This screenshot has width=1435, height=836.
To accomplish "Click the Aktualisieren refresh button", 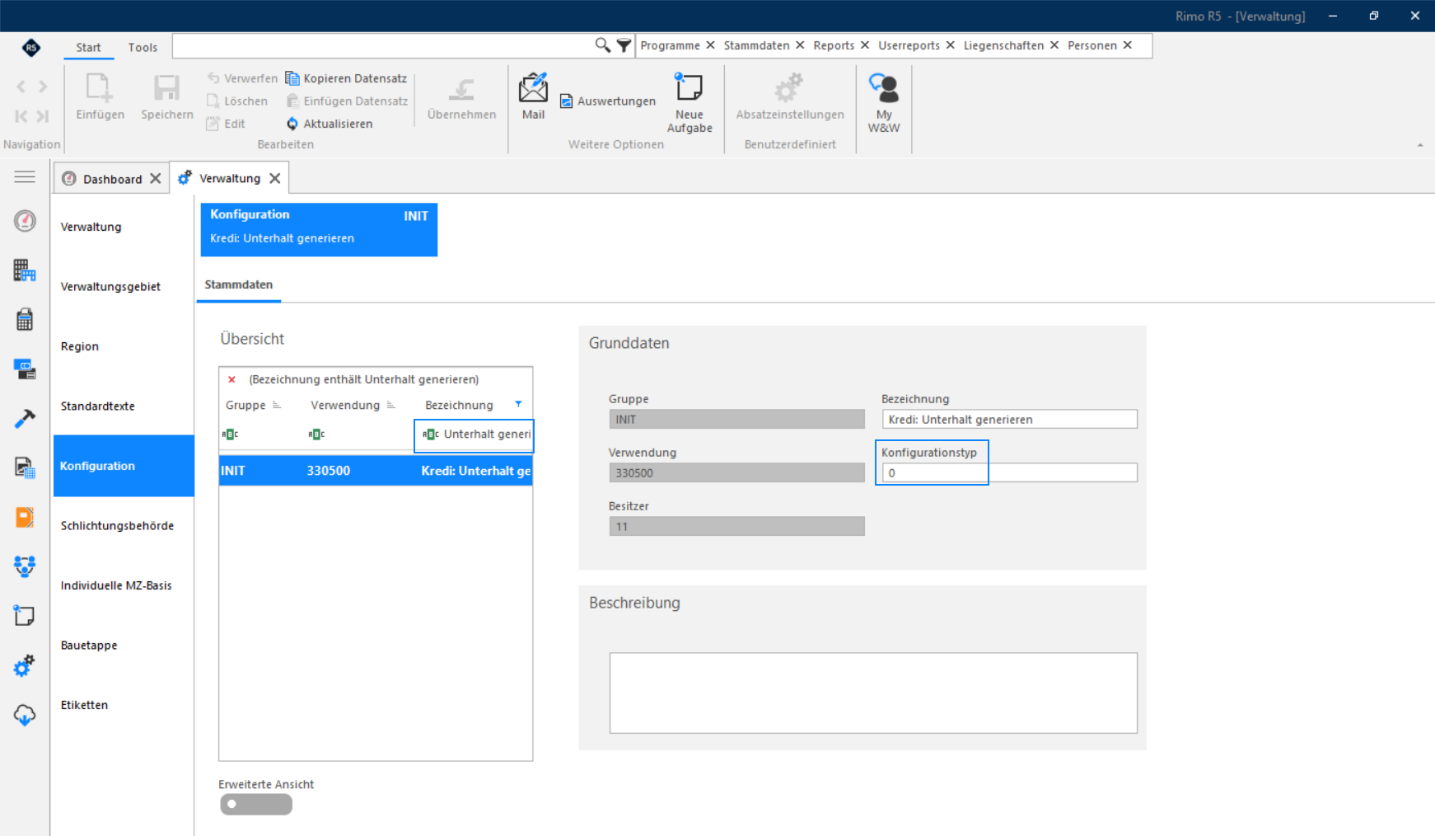I will pos(329,124).
